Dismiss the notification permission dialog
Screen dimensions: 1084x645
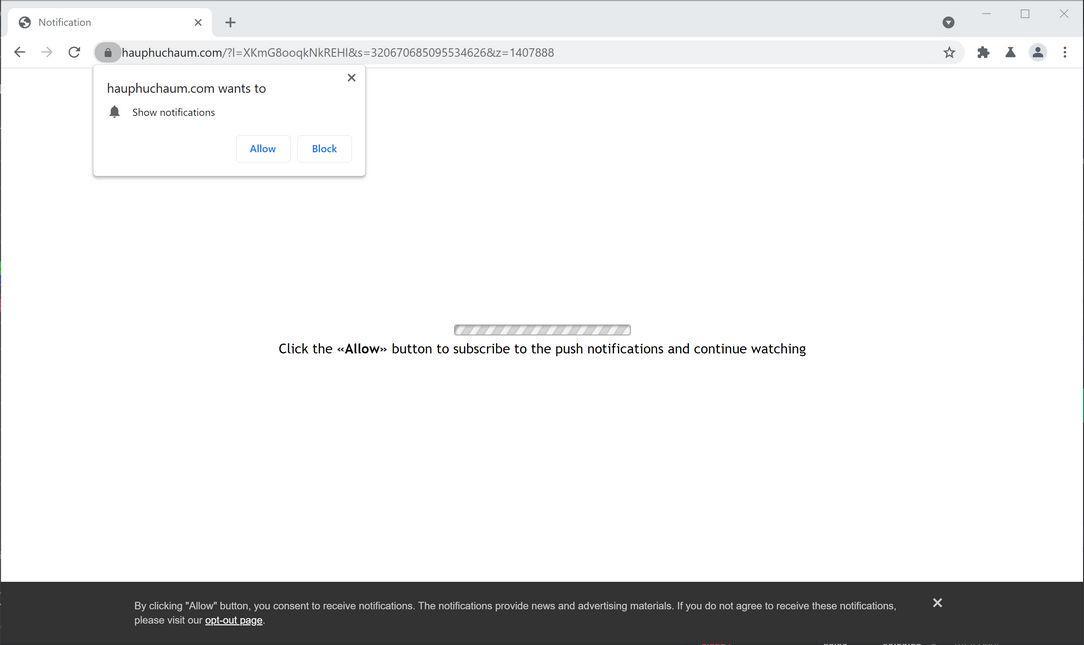tap(351, 77)
